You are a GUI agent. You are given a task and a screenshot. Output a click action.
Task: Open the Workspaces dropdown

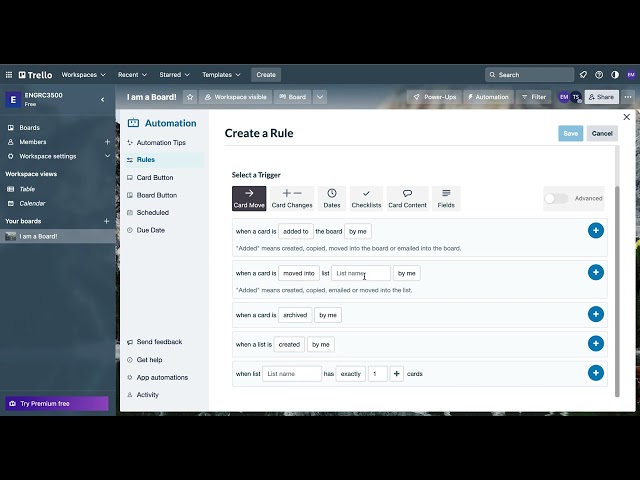[84, 75]
